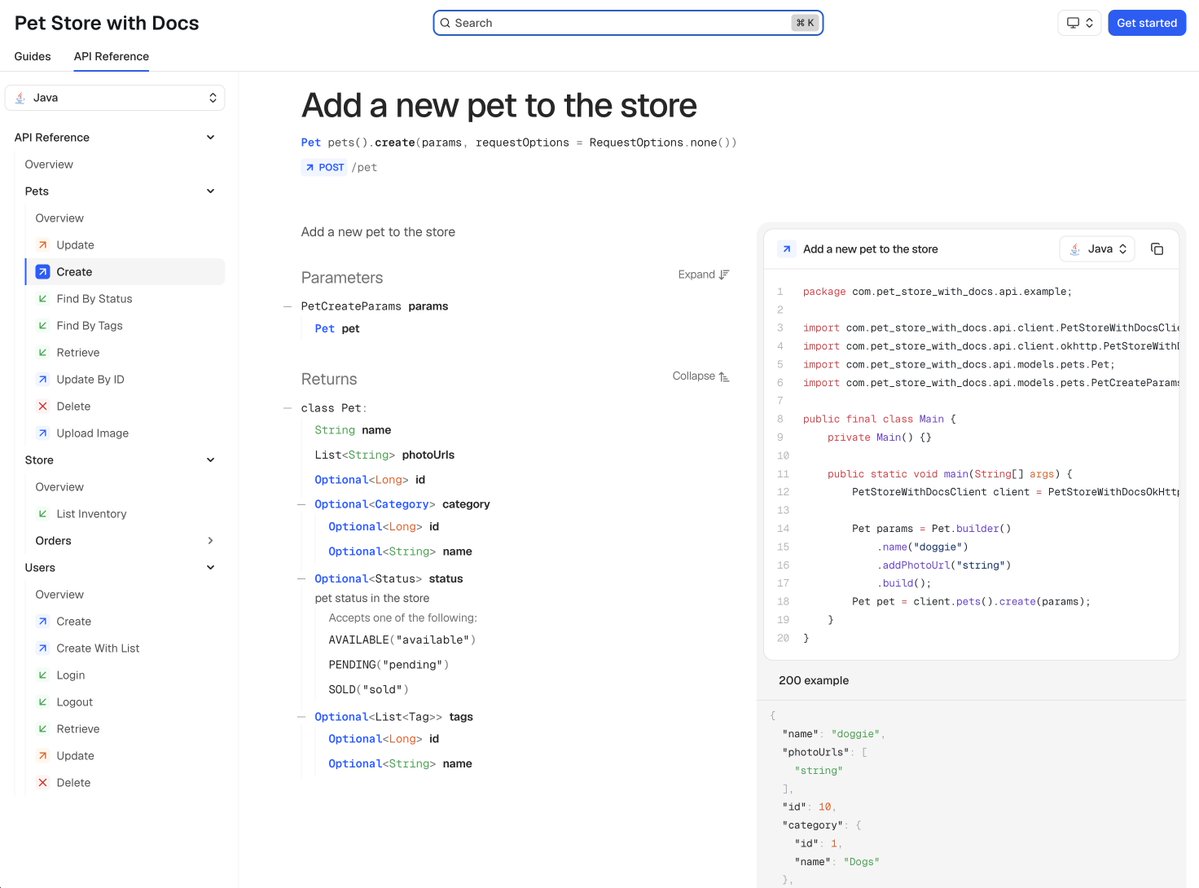Open the Java dropdown on the code panel
1199x888 pixels.
[1096, 248]
